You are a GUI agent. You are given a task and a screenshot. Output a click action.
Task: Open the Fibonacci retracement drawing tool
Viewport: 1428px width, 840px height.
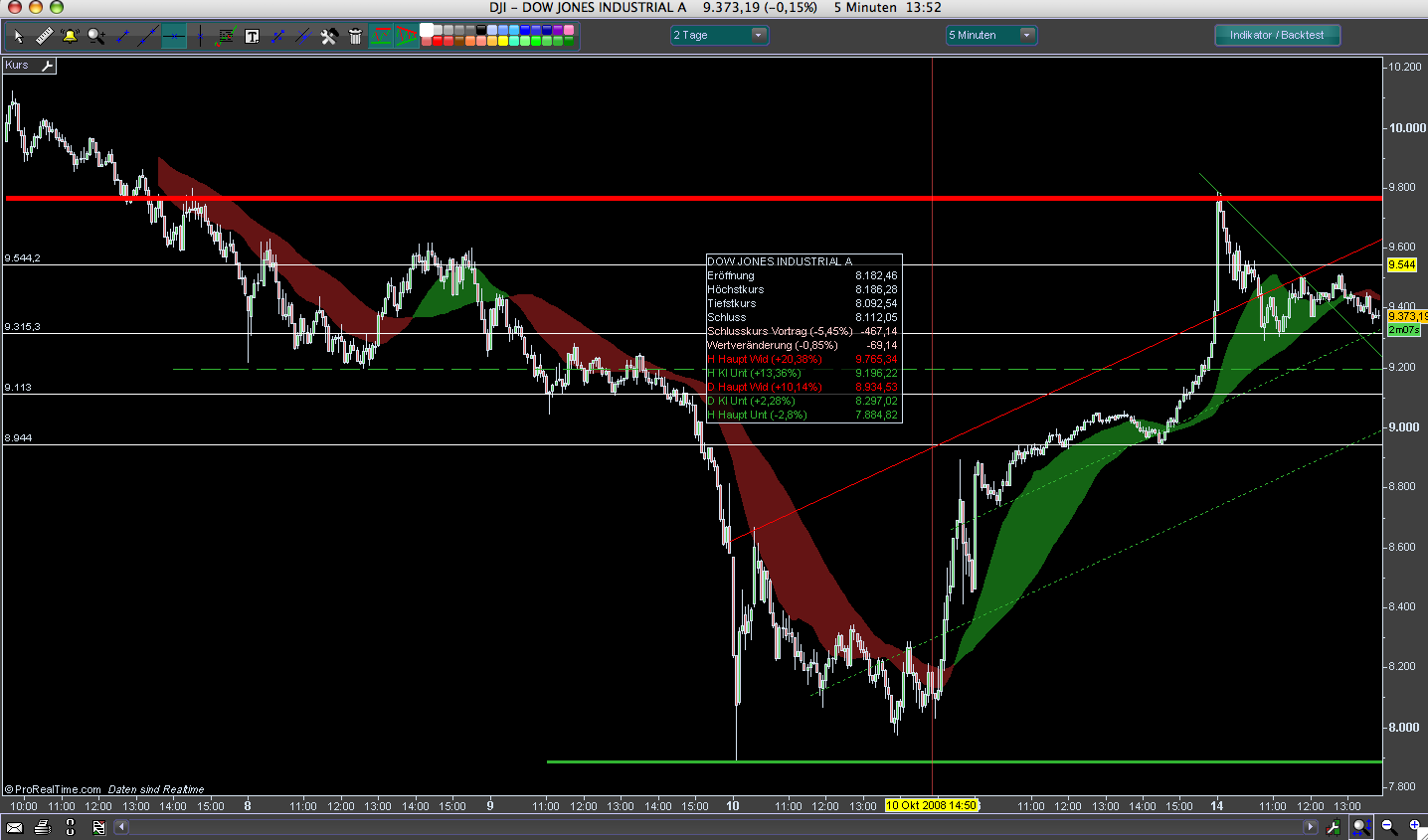click(x=226, y=37)
